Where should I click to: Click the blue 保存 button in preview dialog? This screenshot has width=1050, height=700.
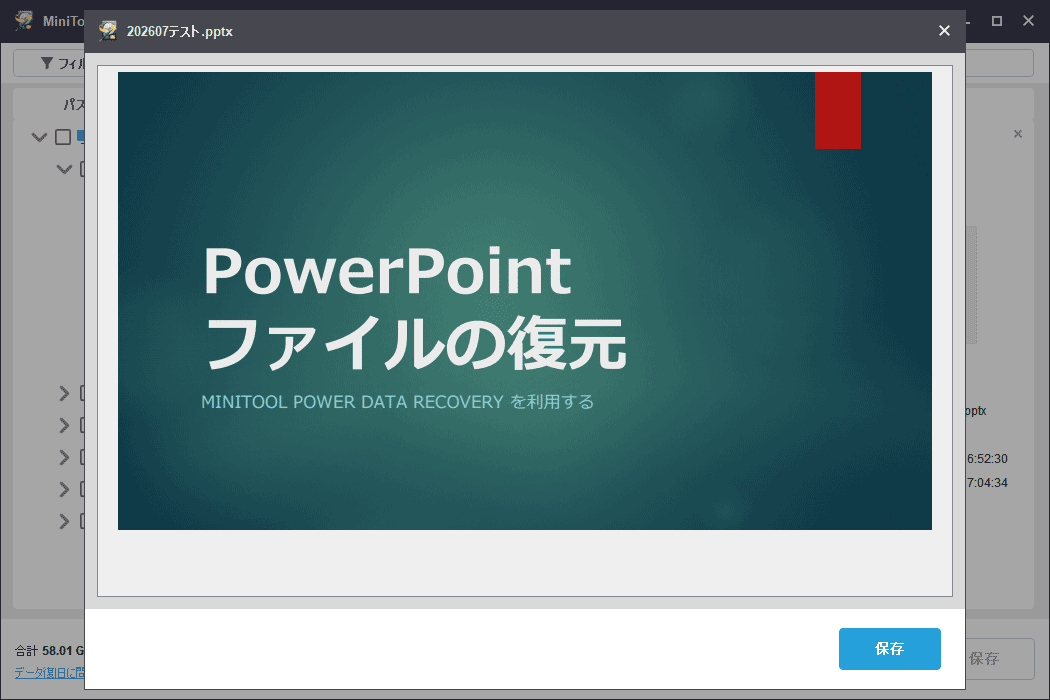pos(889,648)
